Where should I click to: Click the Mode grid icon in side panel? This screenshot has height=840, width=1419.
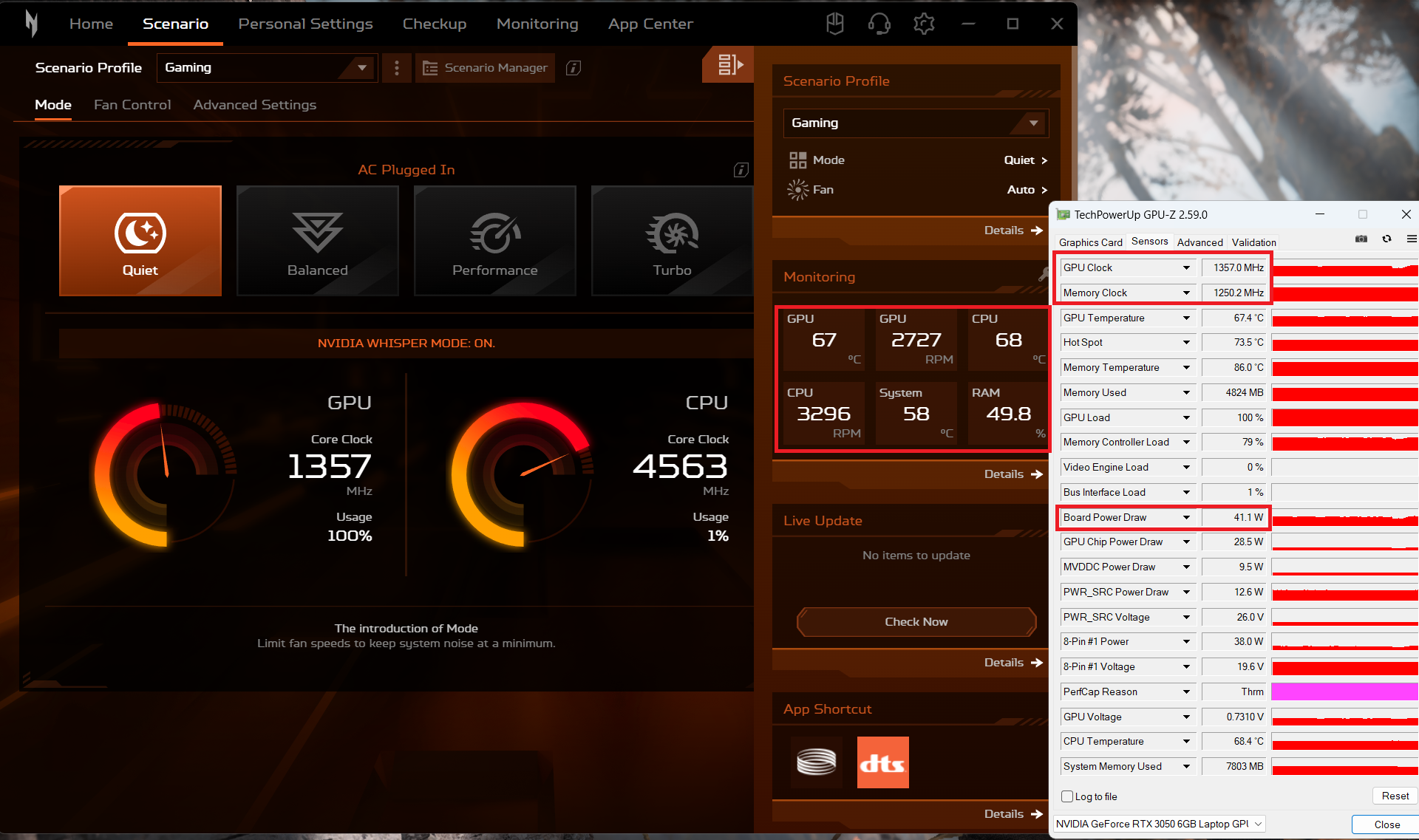(x=797, y=160)
